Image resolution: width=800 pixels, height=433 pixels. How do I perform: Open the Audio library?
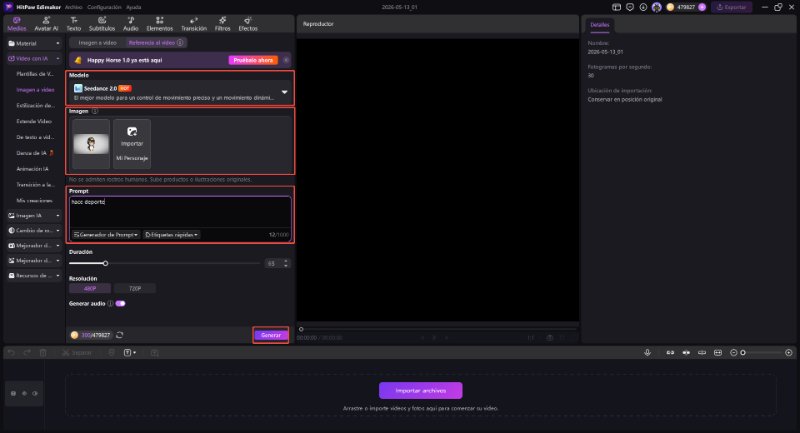[x=131, y=24]
